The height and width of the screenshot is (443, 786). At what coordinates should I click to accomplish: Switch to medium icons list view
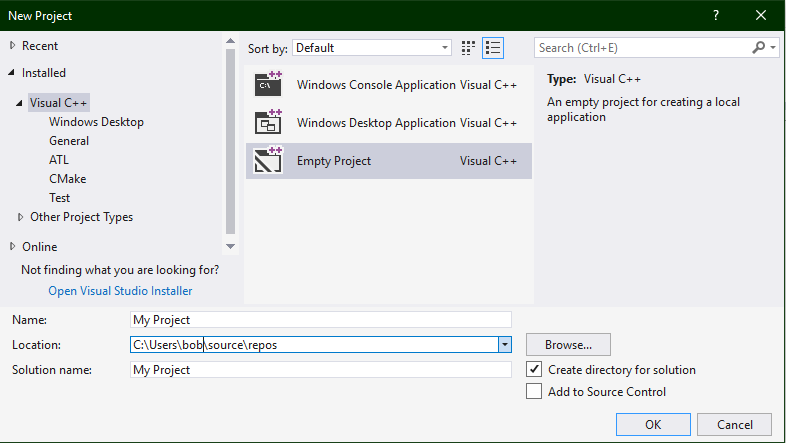click(x=492, y=48)
